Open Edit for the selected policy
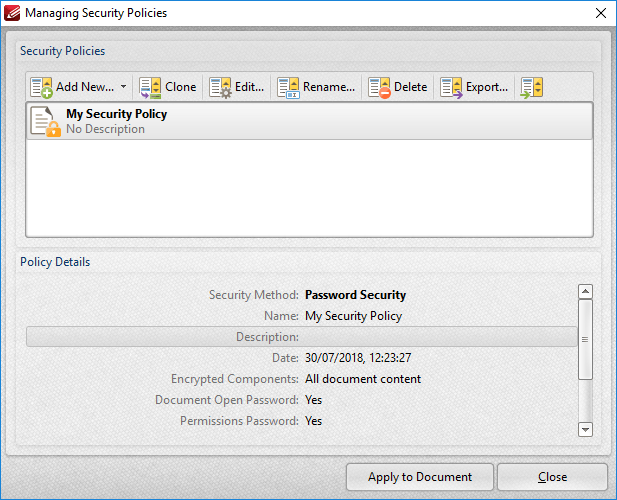The height and width of the screenshot is (500, 617). [236, 87]
